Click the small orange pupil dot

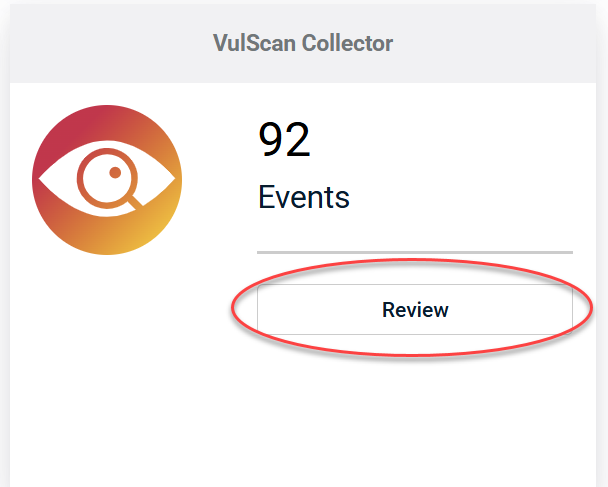(115, 173)
